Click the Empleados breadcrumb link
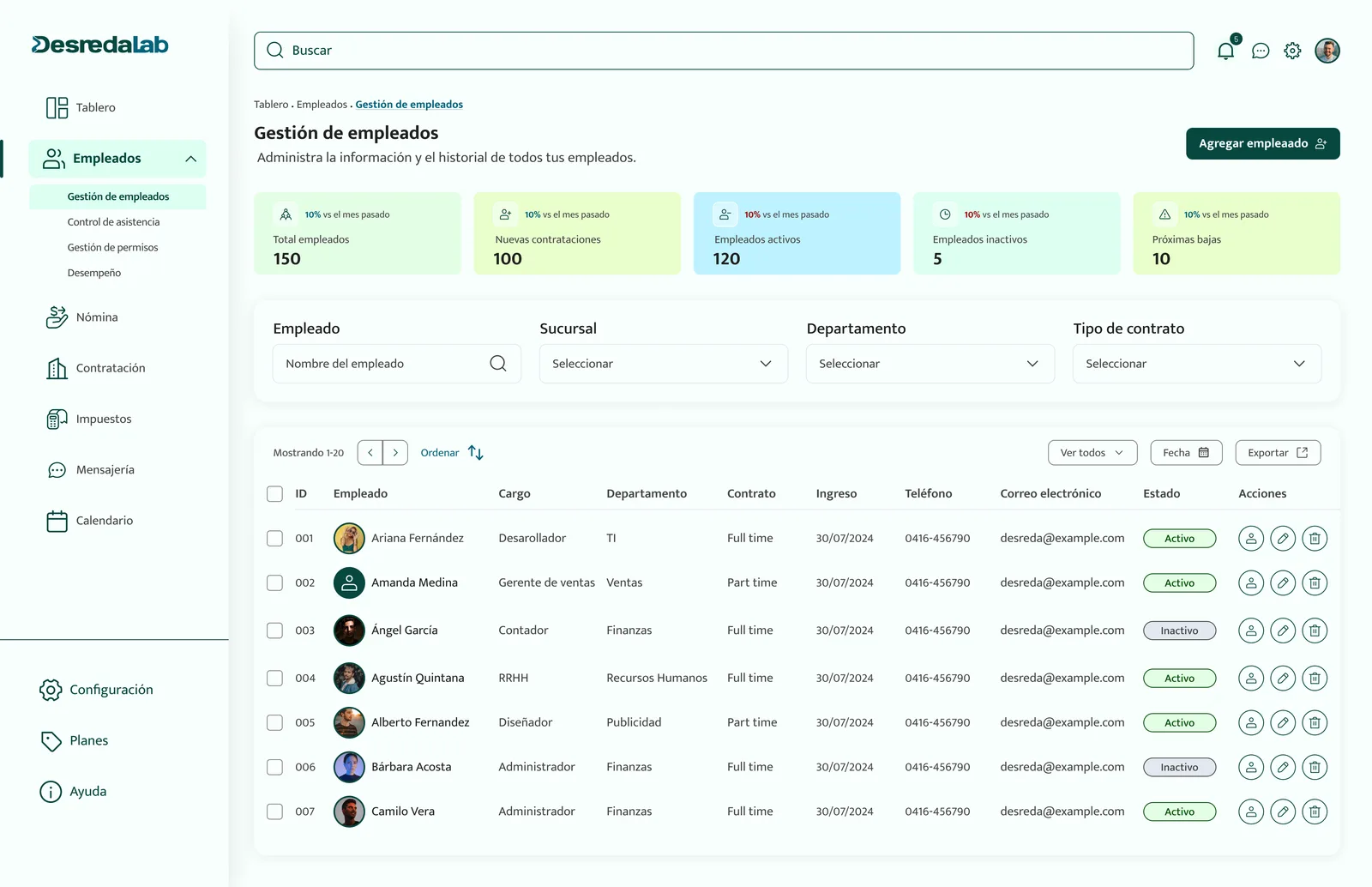 click(322, 105)
